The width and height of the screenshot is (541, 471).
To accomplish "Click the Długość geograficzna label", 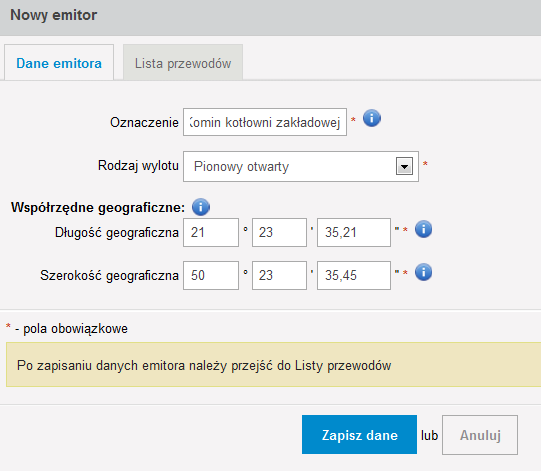I will point(117,233).
